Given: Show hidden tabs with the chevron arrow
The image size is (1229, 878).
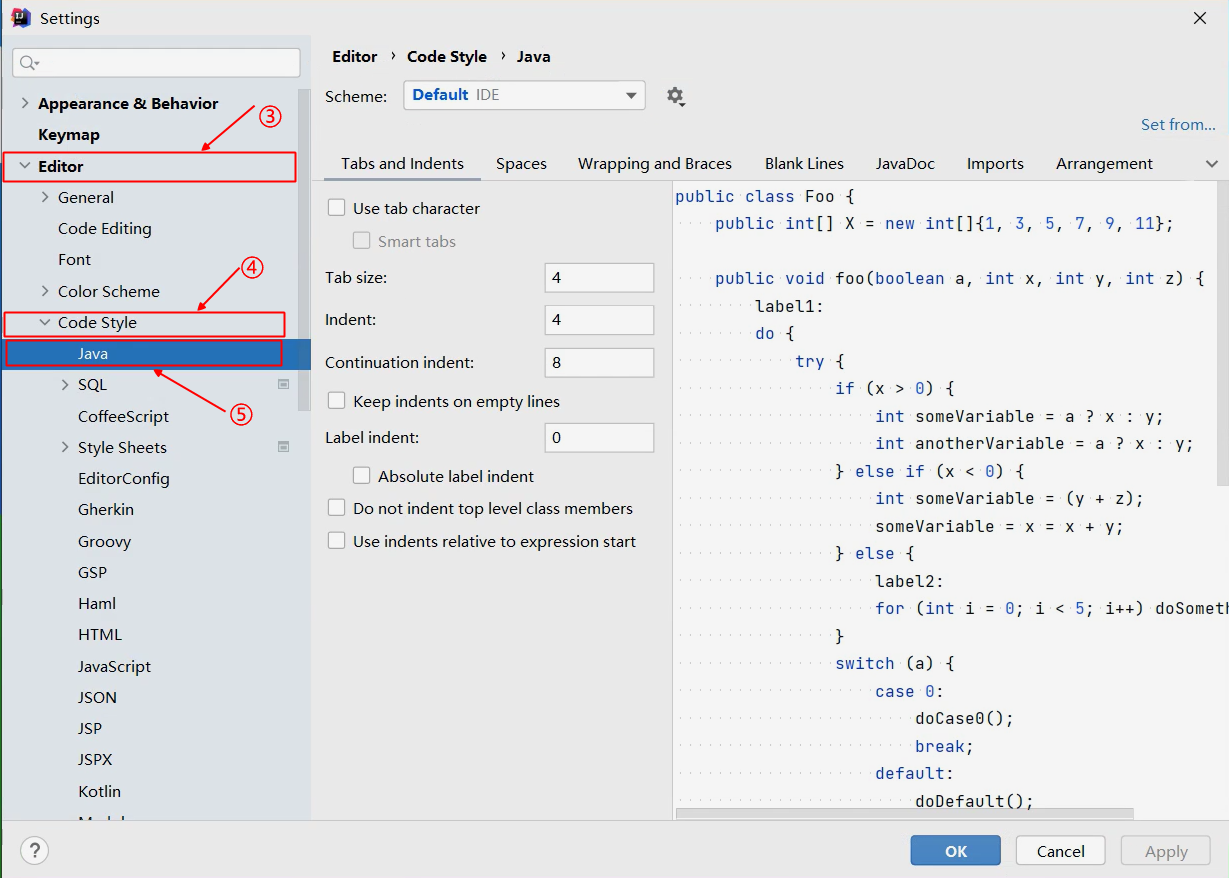Looking at the screenshot, I should pos(1212,164).
